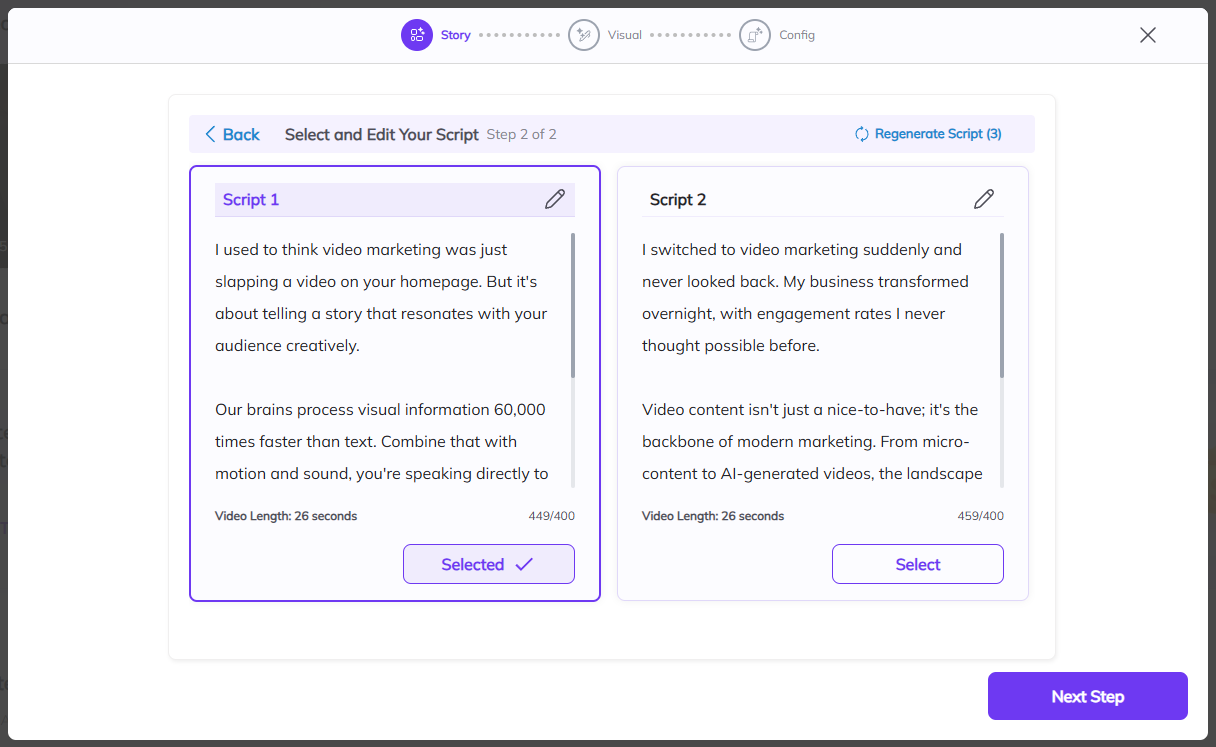This screenshot has width=1216, height=747.
Task: Click the Story step icon
Action: coord(417,35)
